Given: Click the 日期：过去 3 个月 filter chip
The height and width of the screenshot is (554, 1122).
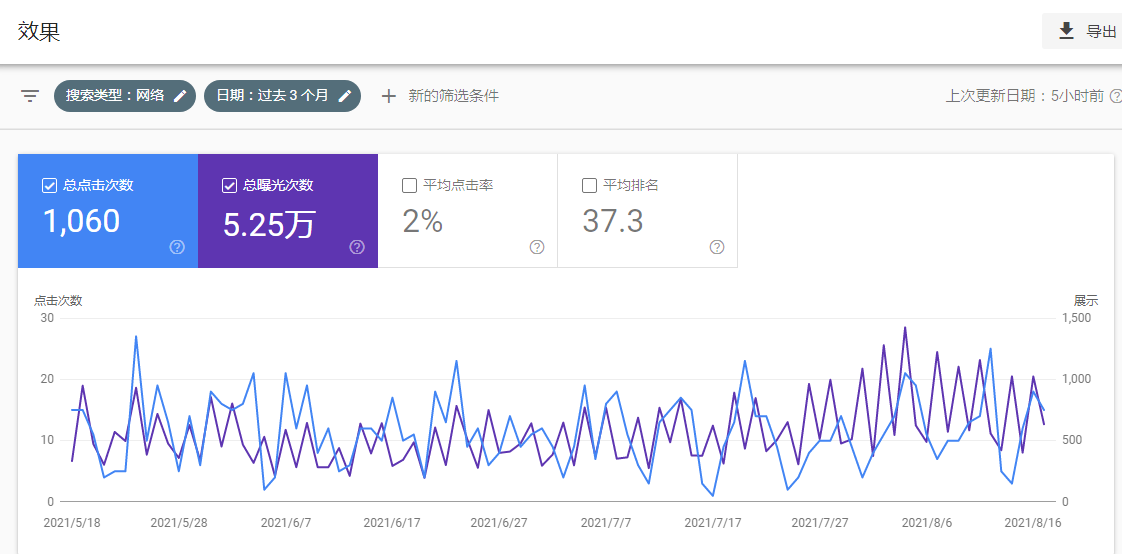Looking at the screenshot, I should pos(283,96).
